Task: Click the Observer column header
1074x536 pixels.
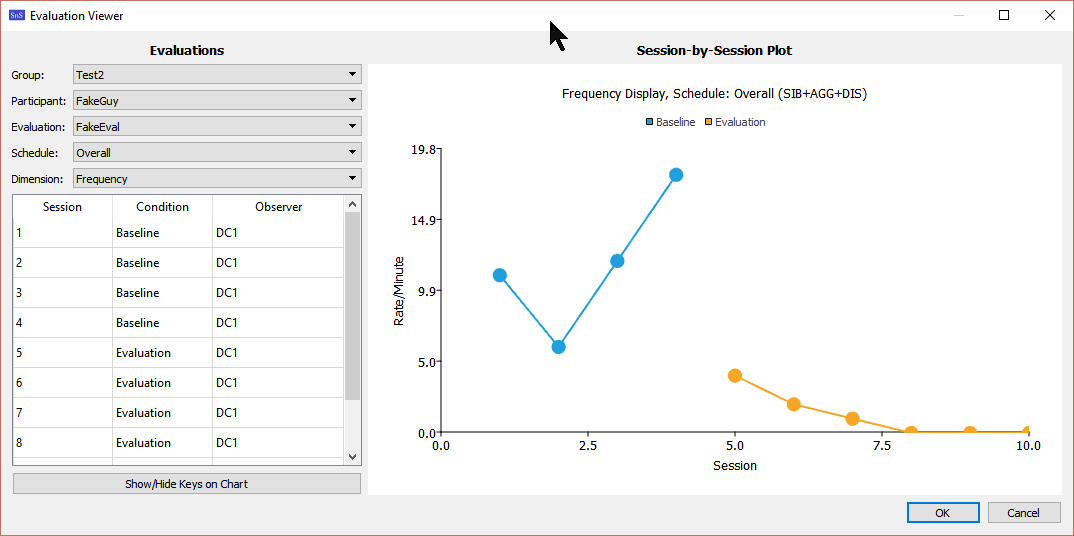Action: tap(278, 207)
